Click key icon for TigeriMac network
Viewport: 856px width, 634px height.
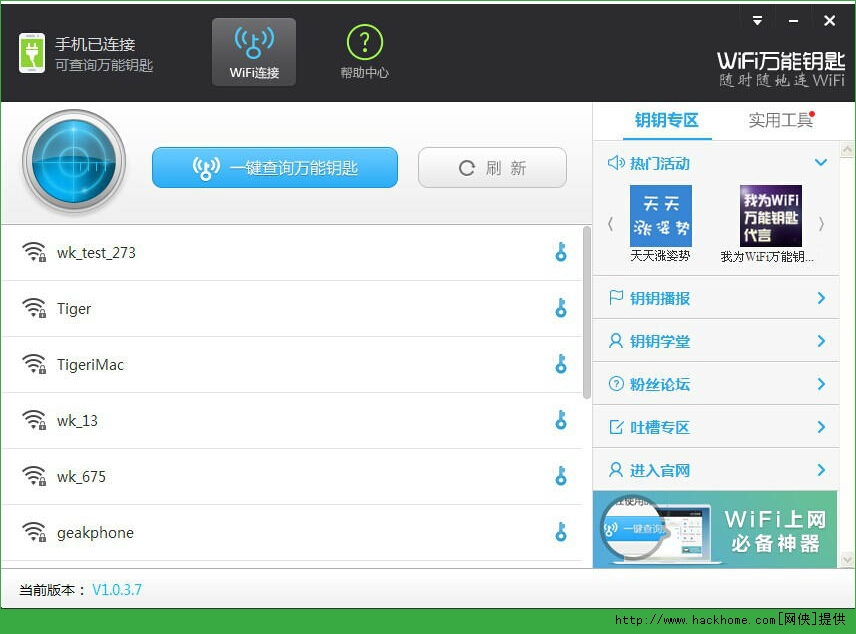pyautogui.click(x=561, y=364)
